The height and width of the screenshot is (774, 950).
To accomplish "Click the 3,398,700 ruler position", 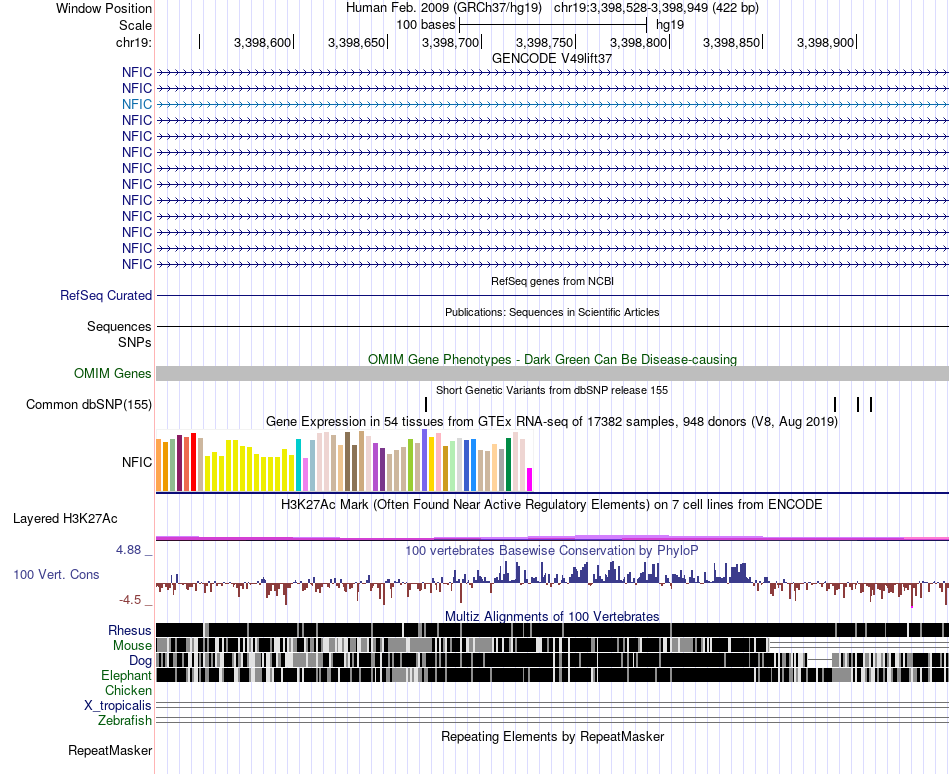I will tap(450, 42).
